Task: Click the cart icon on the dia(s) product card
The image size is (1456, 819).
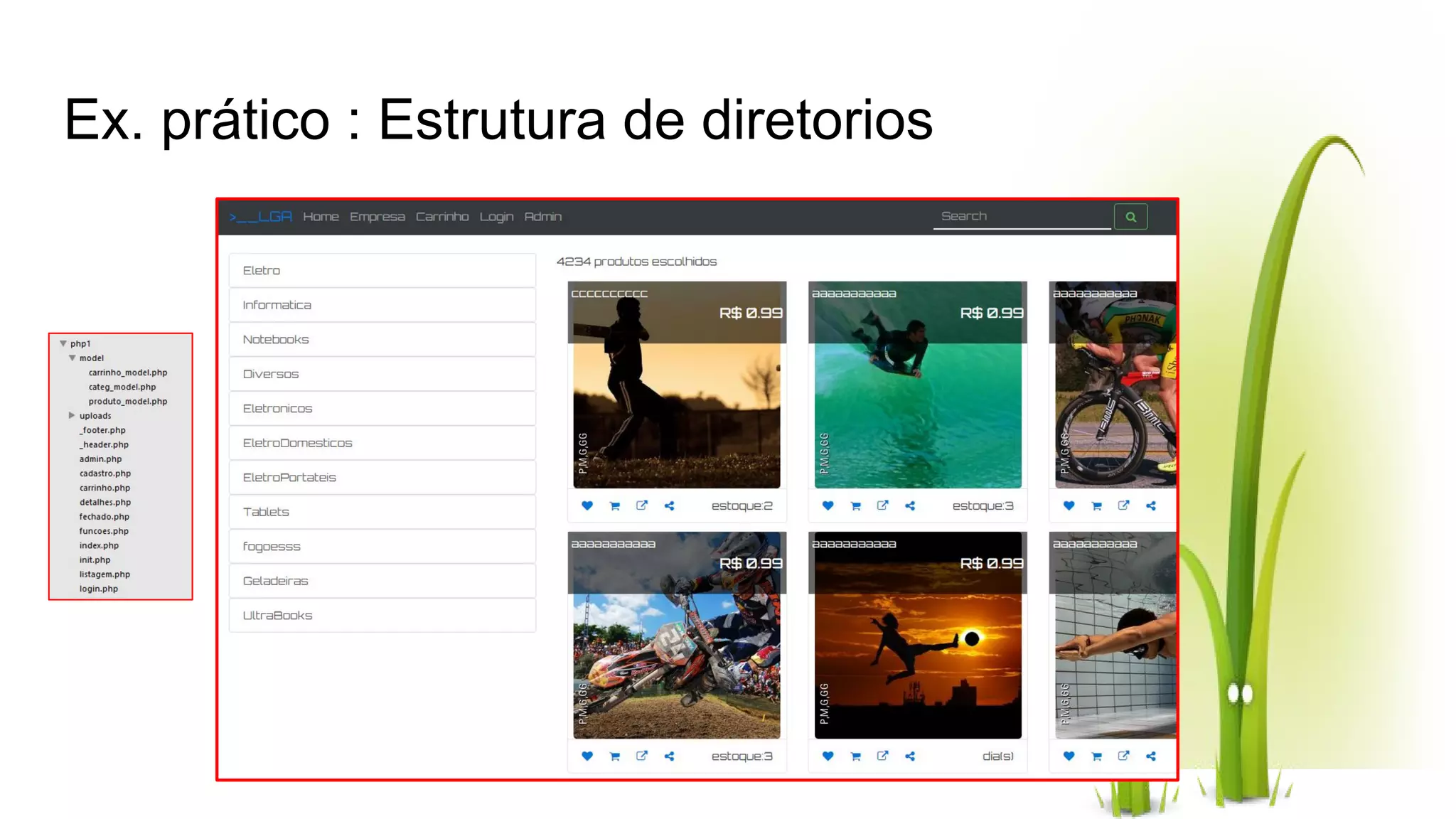Action: (x=856, y=756)
